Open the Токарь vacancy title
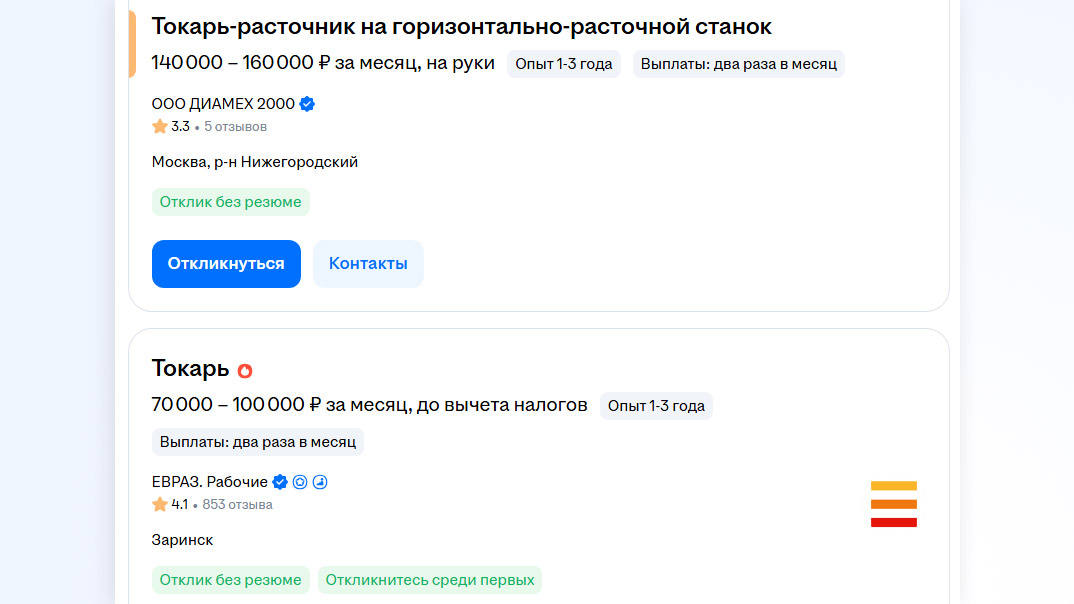Viewport: 1074px width, 604px height. 190,369
